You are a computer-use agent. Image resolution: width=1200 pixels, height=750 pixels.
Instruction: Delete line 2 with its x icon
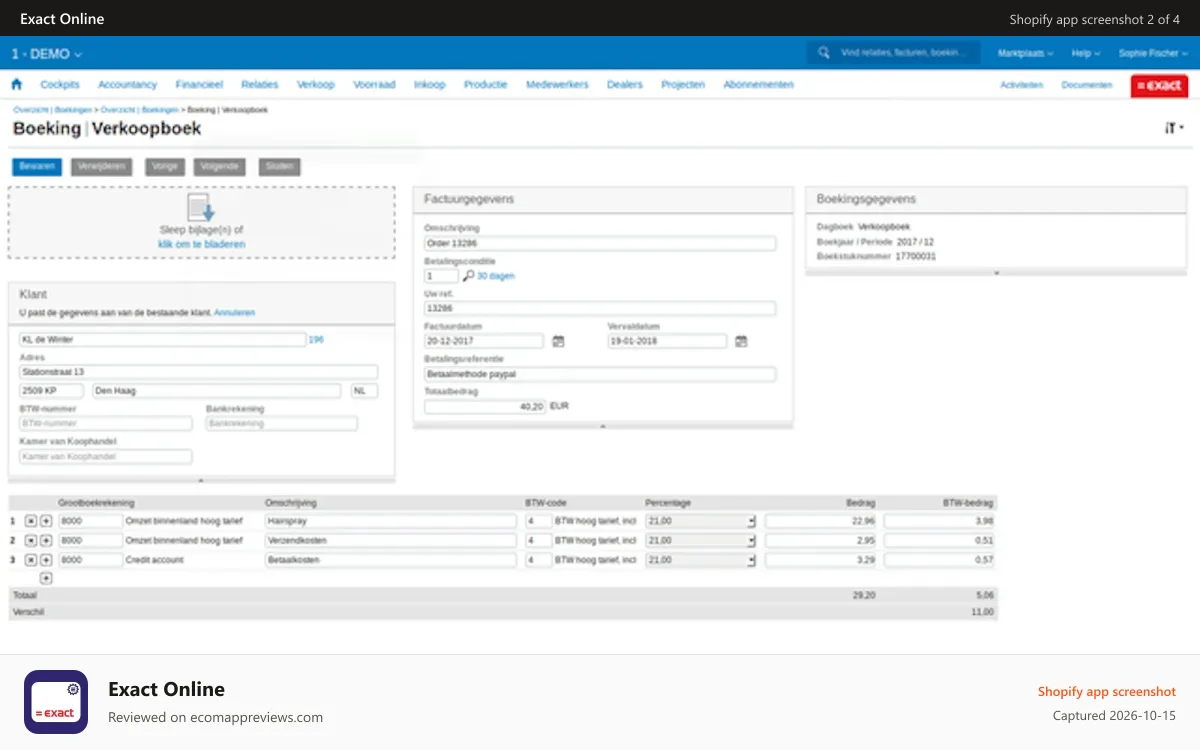click(x=31, y=540)
